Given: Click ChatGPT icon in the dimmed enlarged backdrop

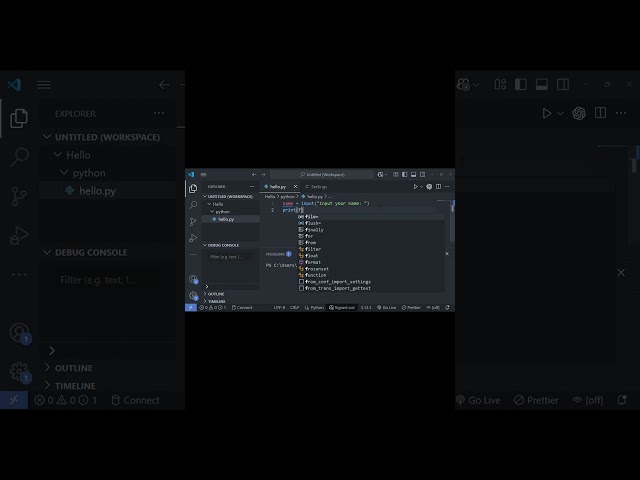Looking at the screenshot, I should pyautogui.click(x=579, y=113).
